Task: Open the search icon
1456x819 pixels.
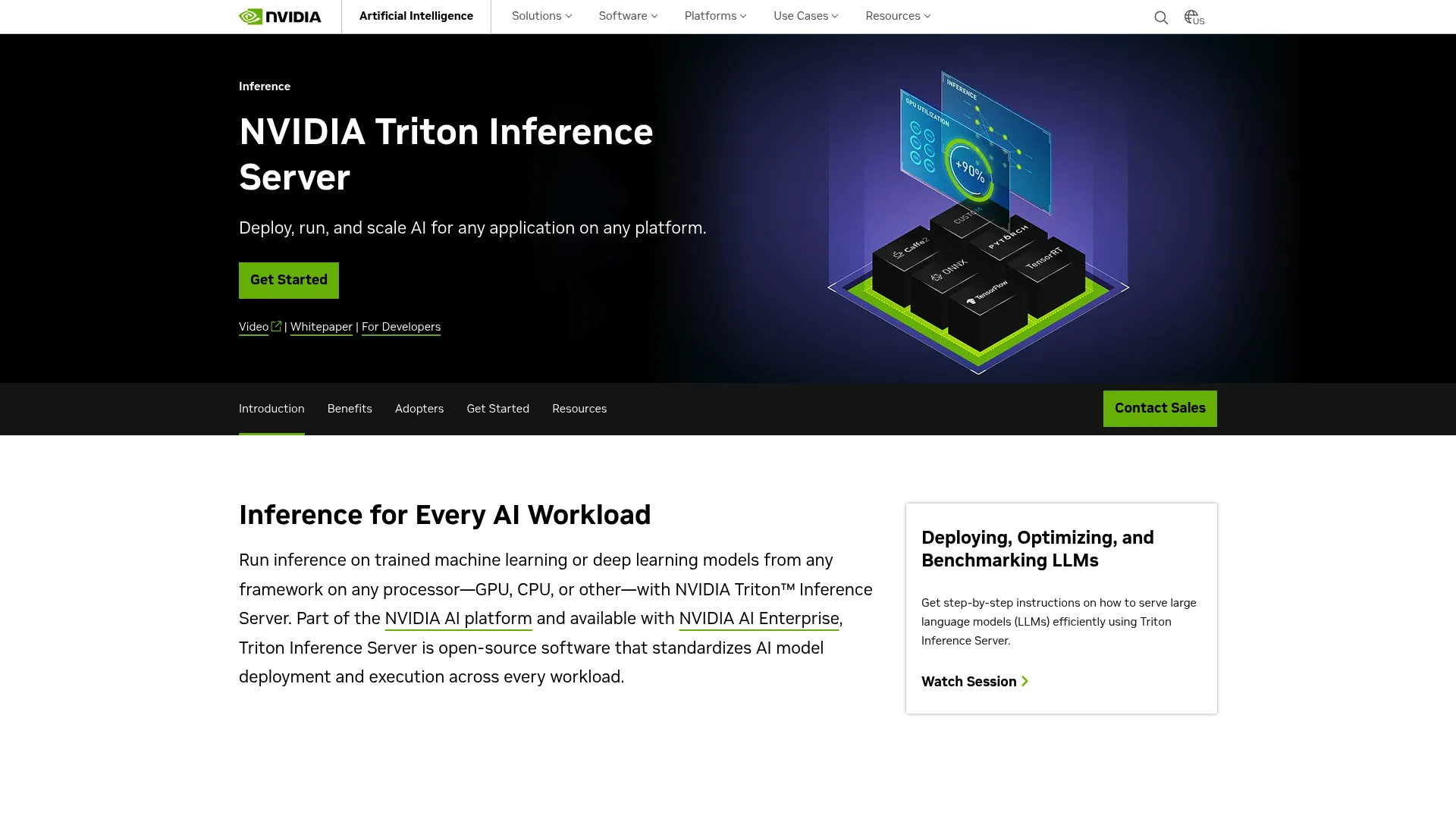Action: [x=1161, y=17]
